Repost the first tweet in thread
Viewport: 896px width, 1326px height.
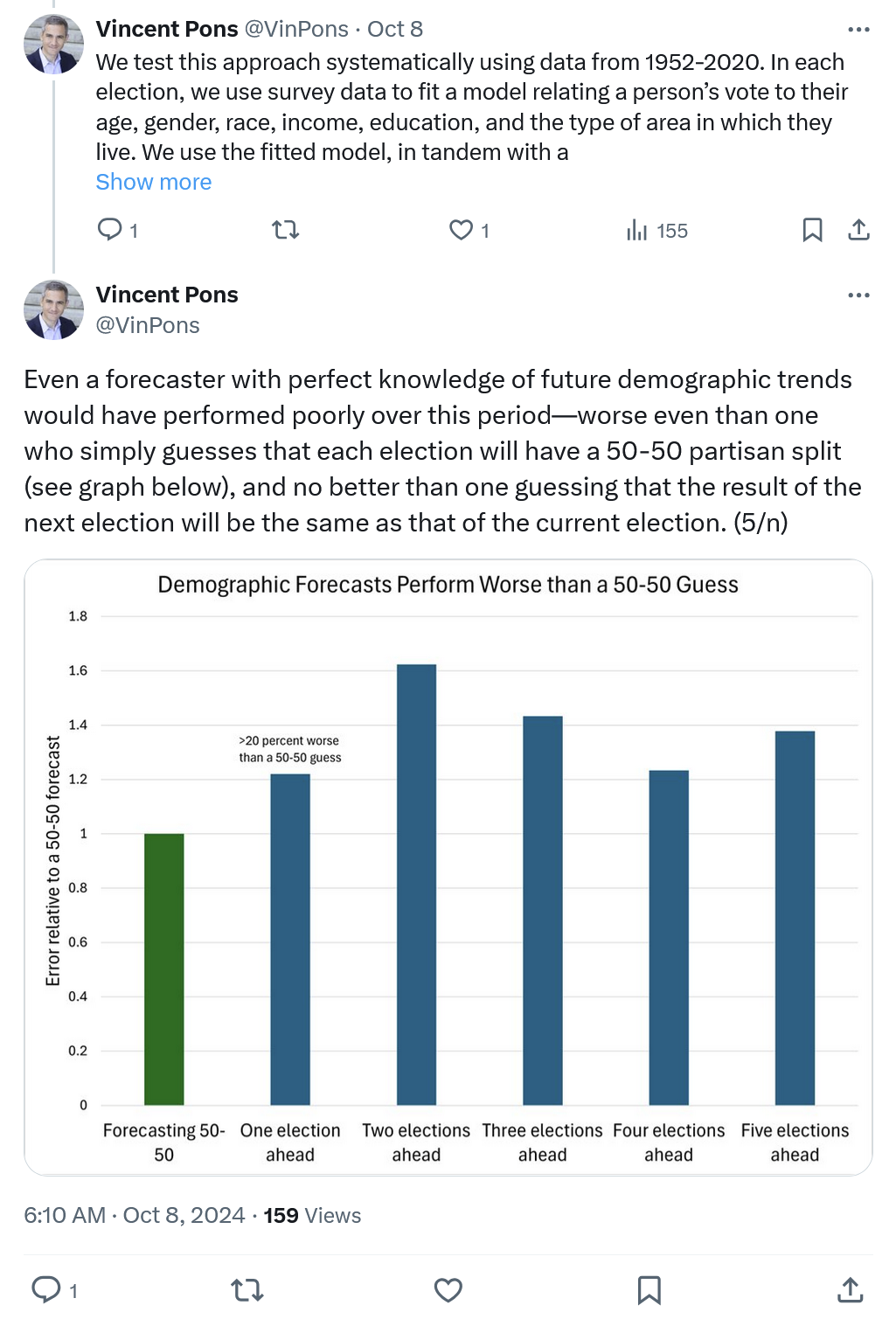coord(286,230)
